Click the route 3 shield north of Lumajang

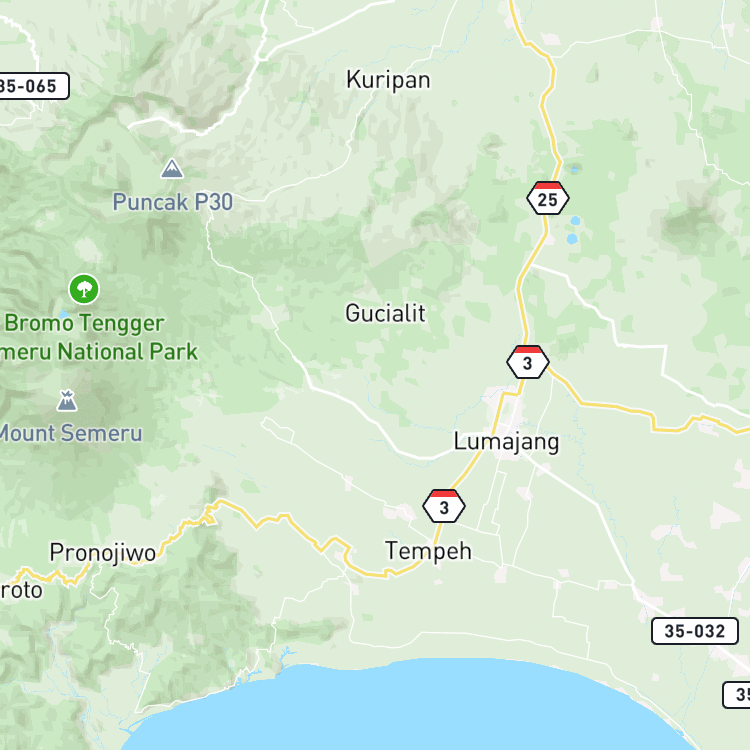528,362
